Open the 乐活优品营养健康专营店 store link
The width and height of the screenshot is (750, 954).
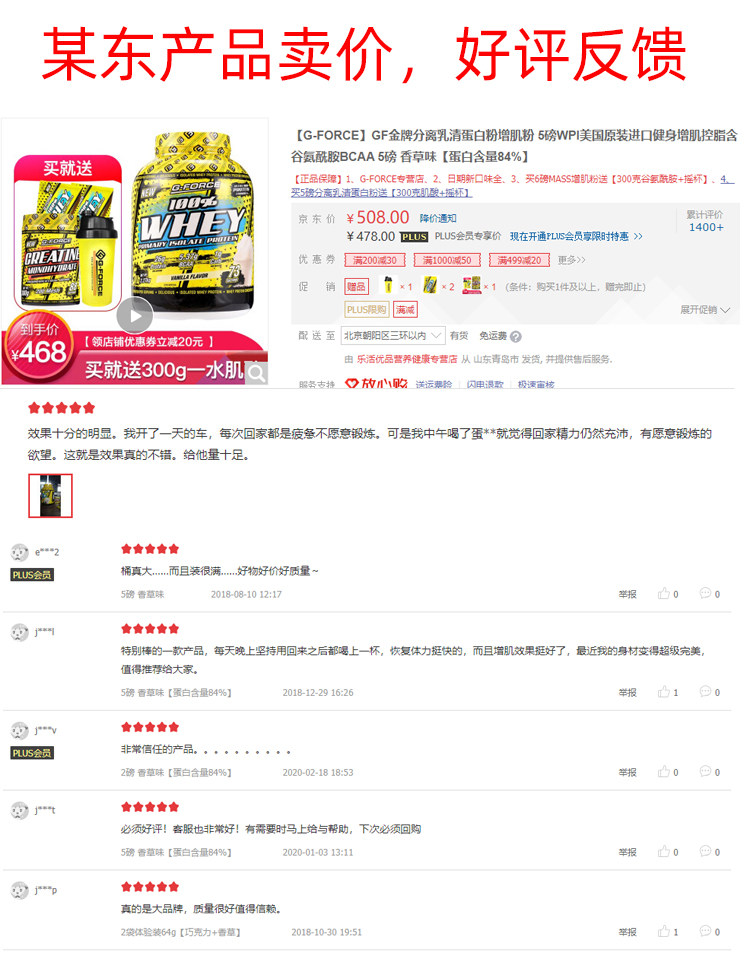tap(407, 359)
